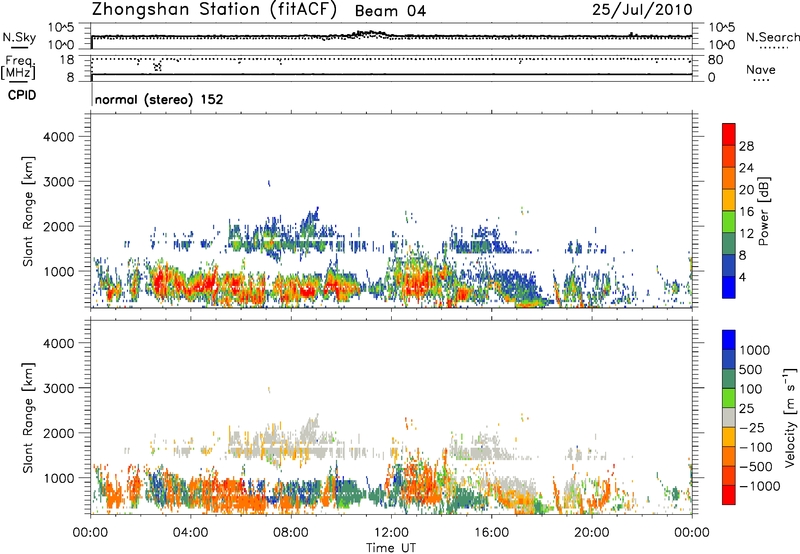The width and height of the screenshot is (800, 554).
Task: Click the 'N.Search' legend label
Action: (x=772, y=37)
